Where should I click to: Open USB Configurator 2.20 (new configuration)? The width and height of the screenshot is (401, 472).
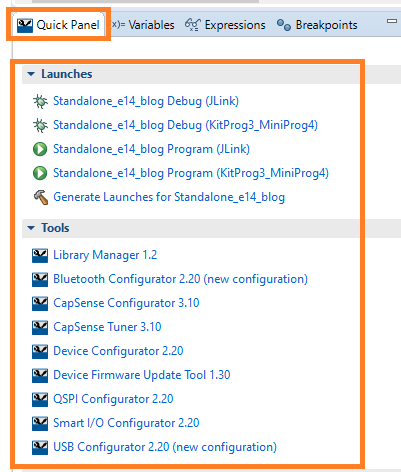pyautogui.click(x=165, y=447)
